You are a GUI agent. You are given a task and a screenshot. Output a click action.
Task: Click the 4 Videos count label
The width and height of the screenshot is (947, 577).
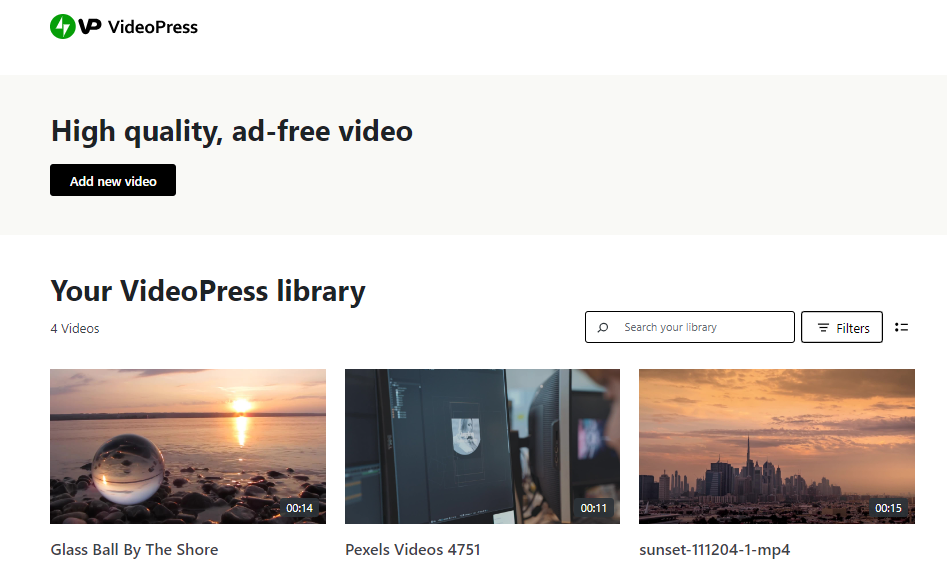(75, 329)
